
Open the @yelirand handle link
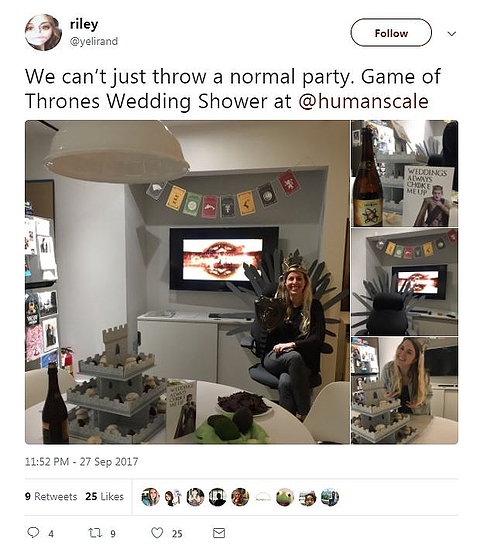[94, 42]
